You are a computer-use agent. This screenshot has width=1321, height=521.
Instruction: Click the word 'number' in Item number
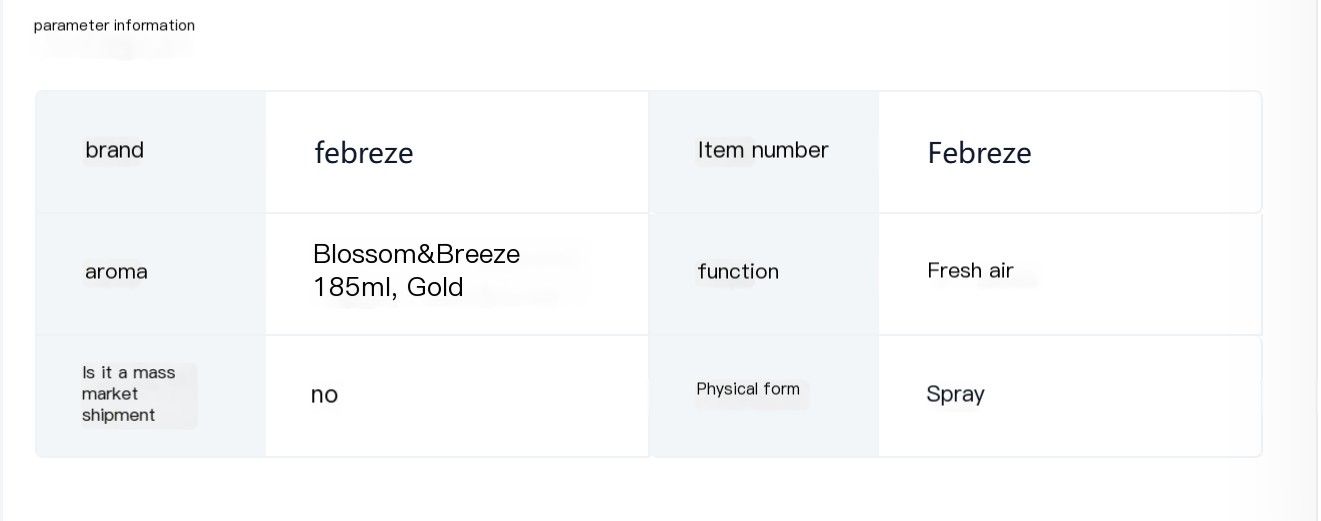point(790,150)
